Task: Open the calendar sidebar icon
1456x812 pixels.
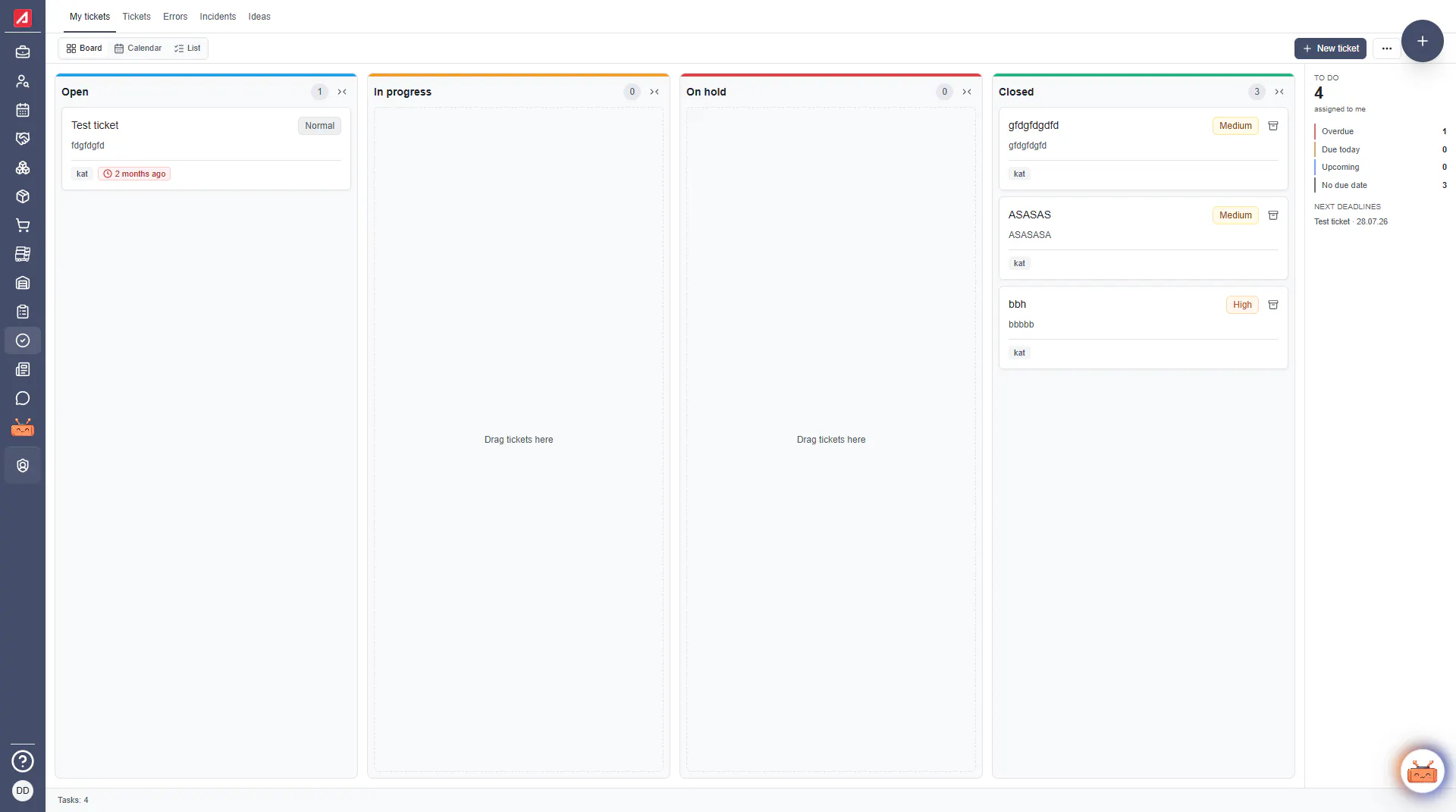Action: 23,110
